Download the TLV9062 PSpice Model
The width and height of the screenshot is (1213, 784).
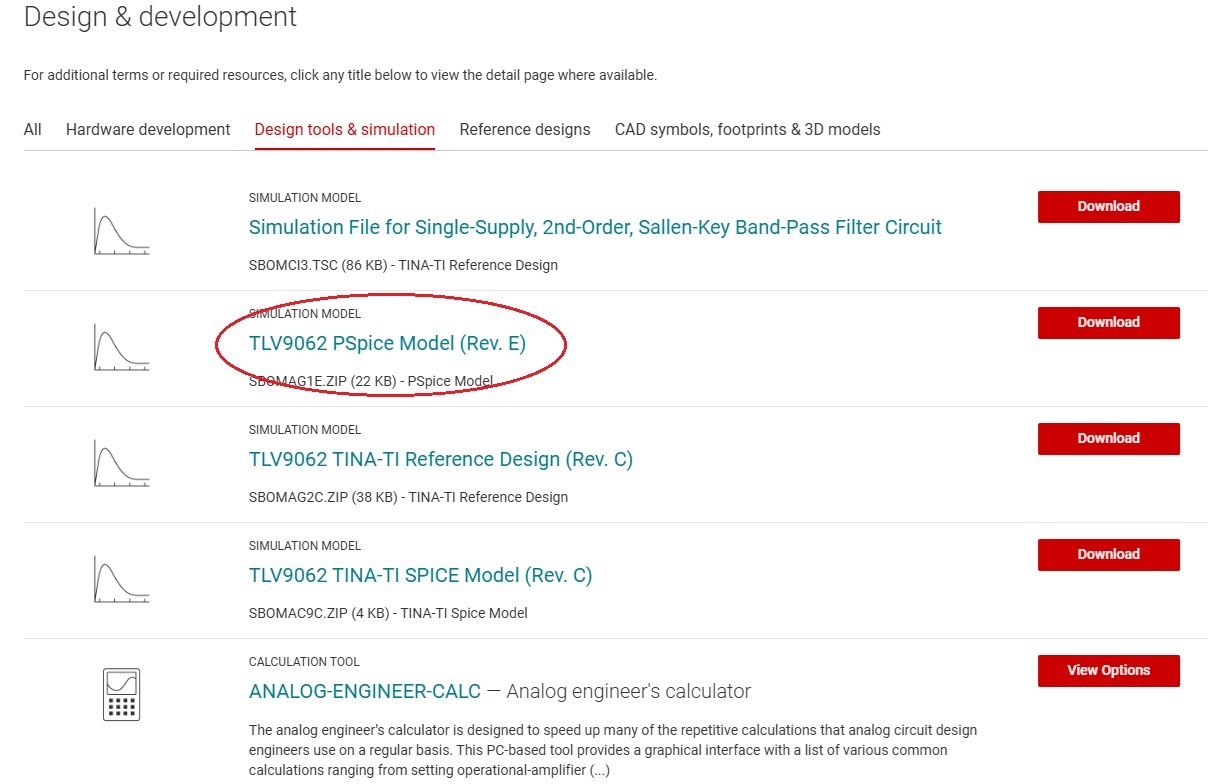tap(1109, 322)
